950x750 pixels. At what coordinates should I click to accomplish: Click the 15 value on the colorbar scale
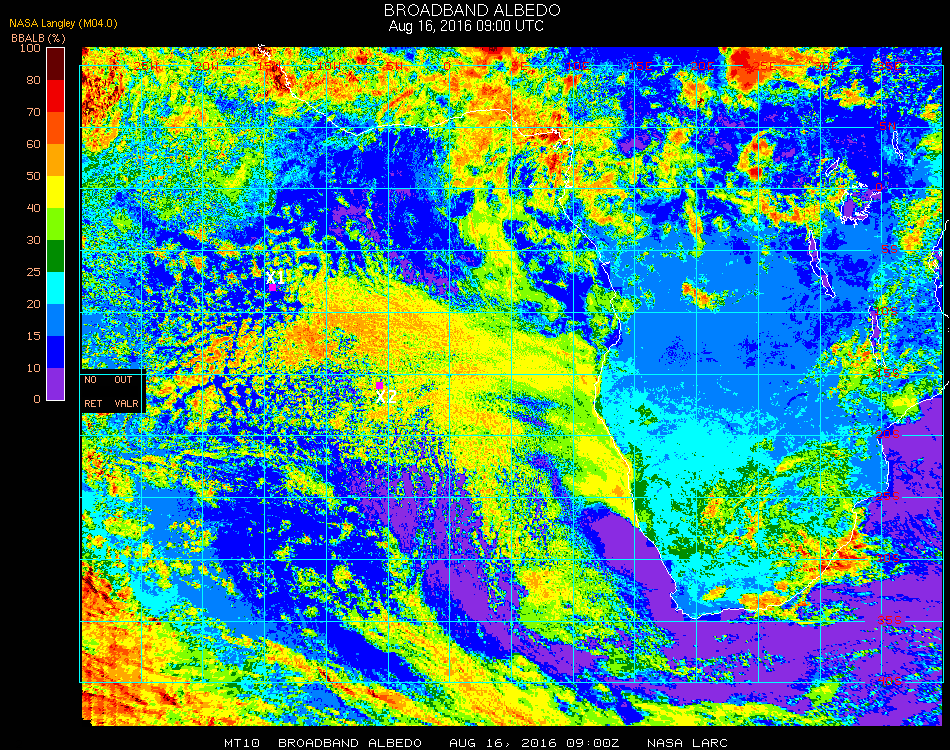(x=33, y=336)
